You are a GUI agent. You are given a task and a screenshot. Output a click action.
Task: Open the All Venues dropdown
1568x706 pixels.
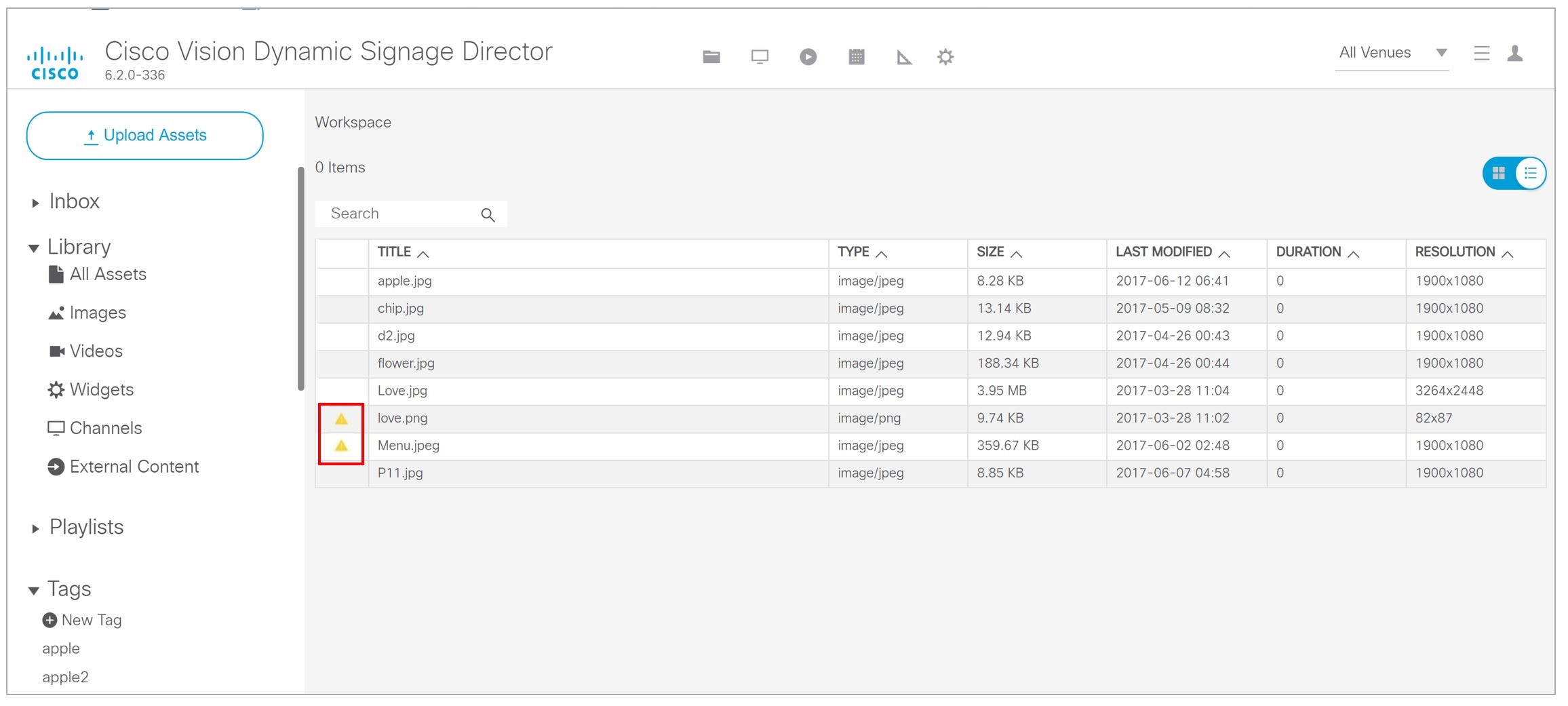[1442, 52]
